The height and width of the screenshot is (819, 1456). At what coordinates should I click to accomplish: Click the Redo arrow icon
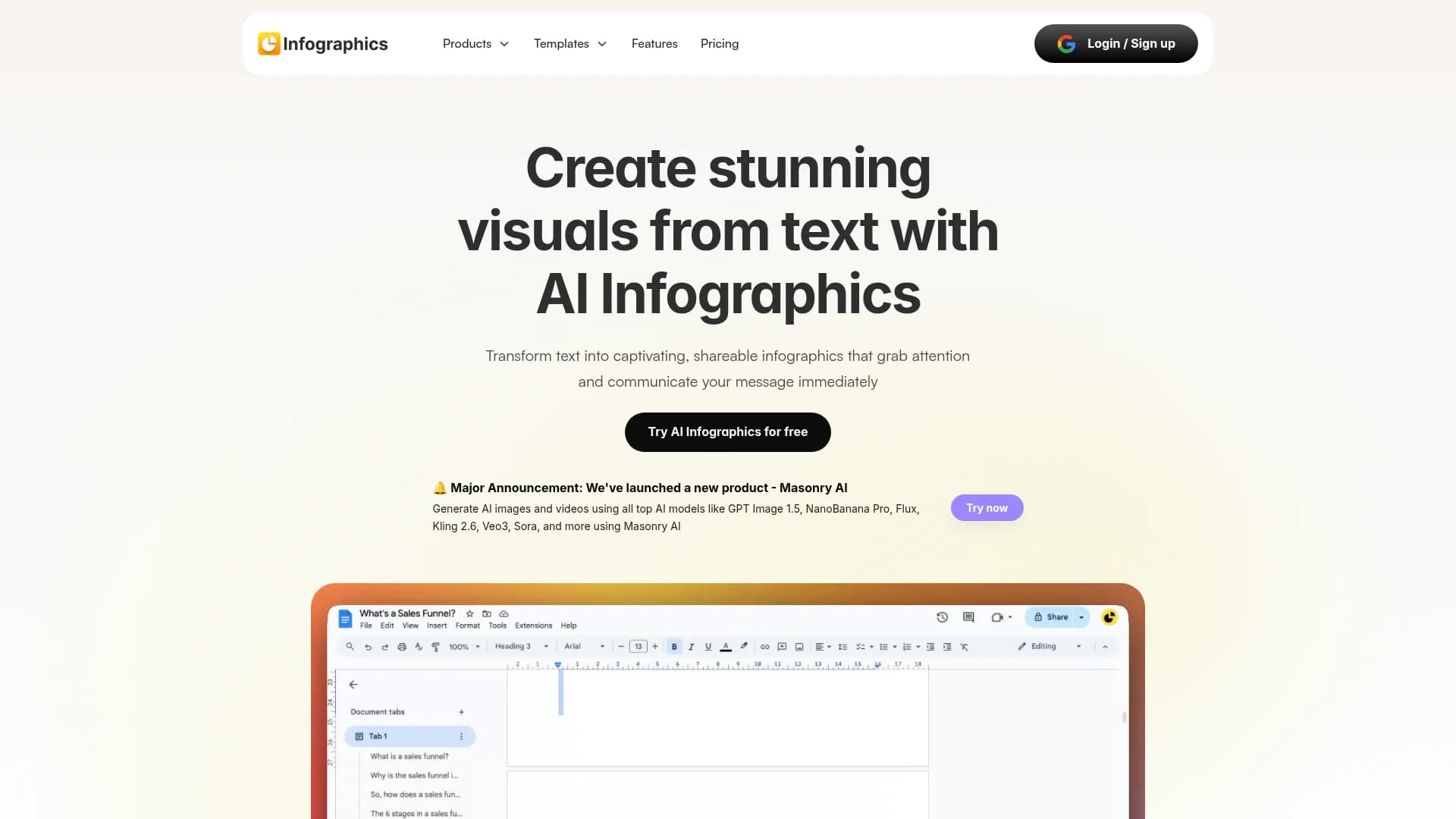pyautogui.click(x=384, y=647)
